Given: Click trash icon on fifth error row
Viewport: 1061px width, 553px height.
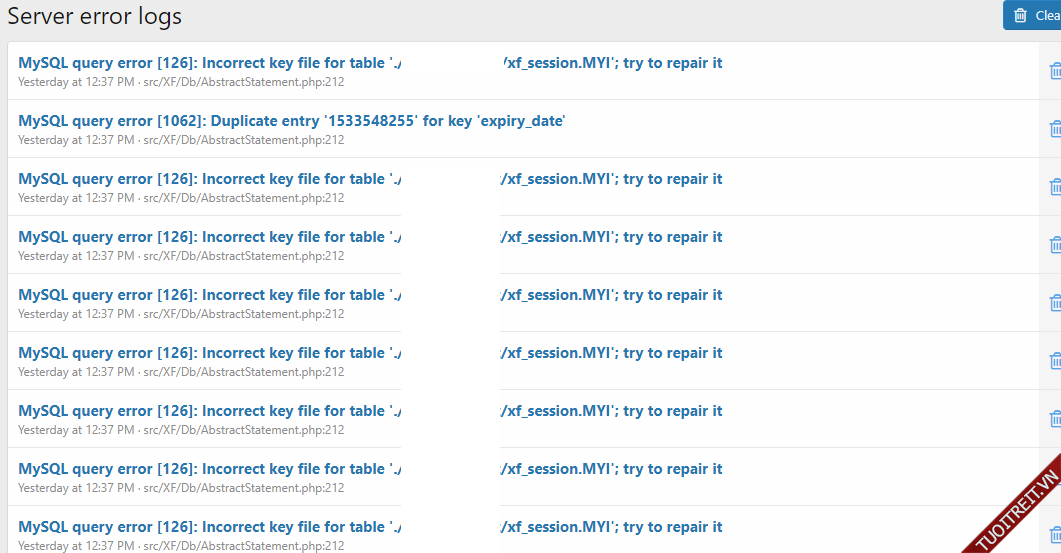Looking at the screenshot, I should pyautogui.click(x=1054, y=303).
